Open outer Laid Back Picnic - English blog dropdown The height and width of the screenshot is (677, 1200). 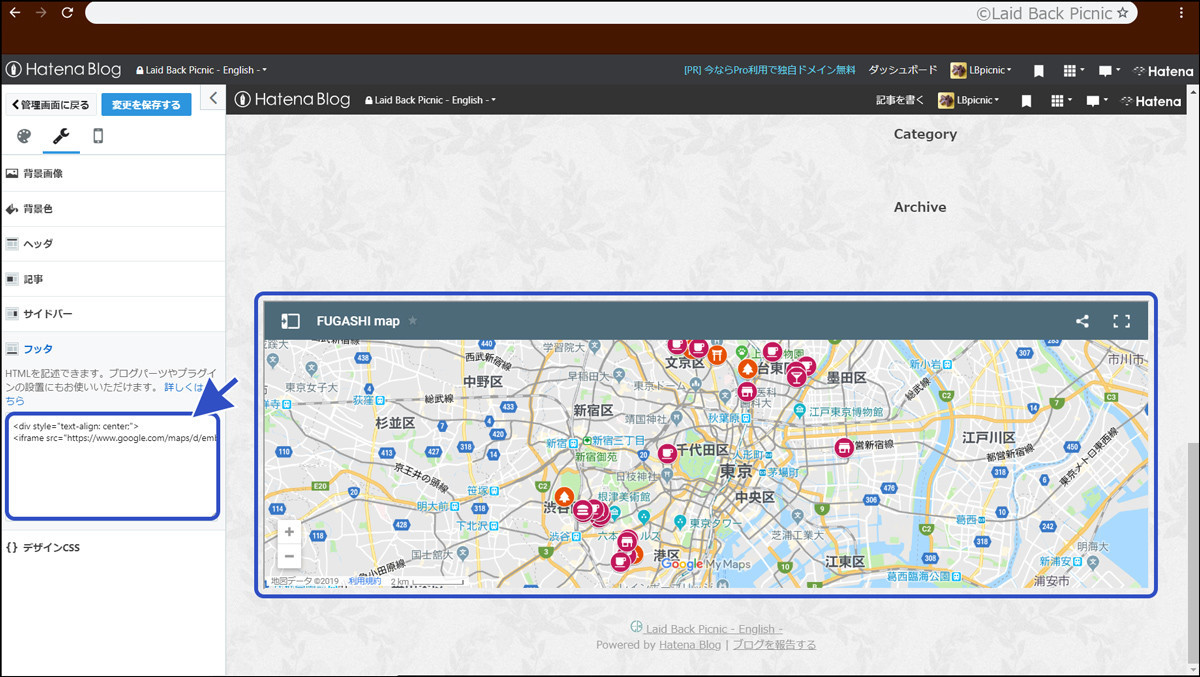[x=202, y=70]
